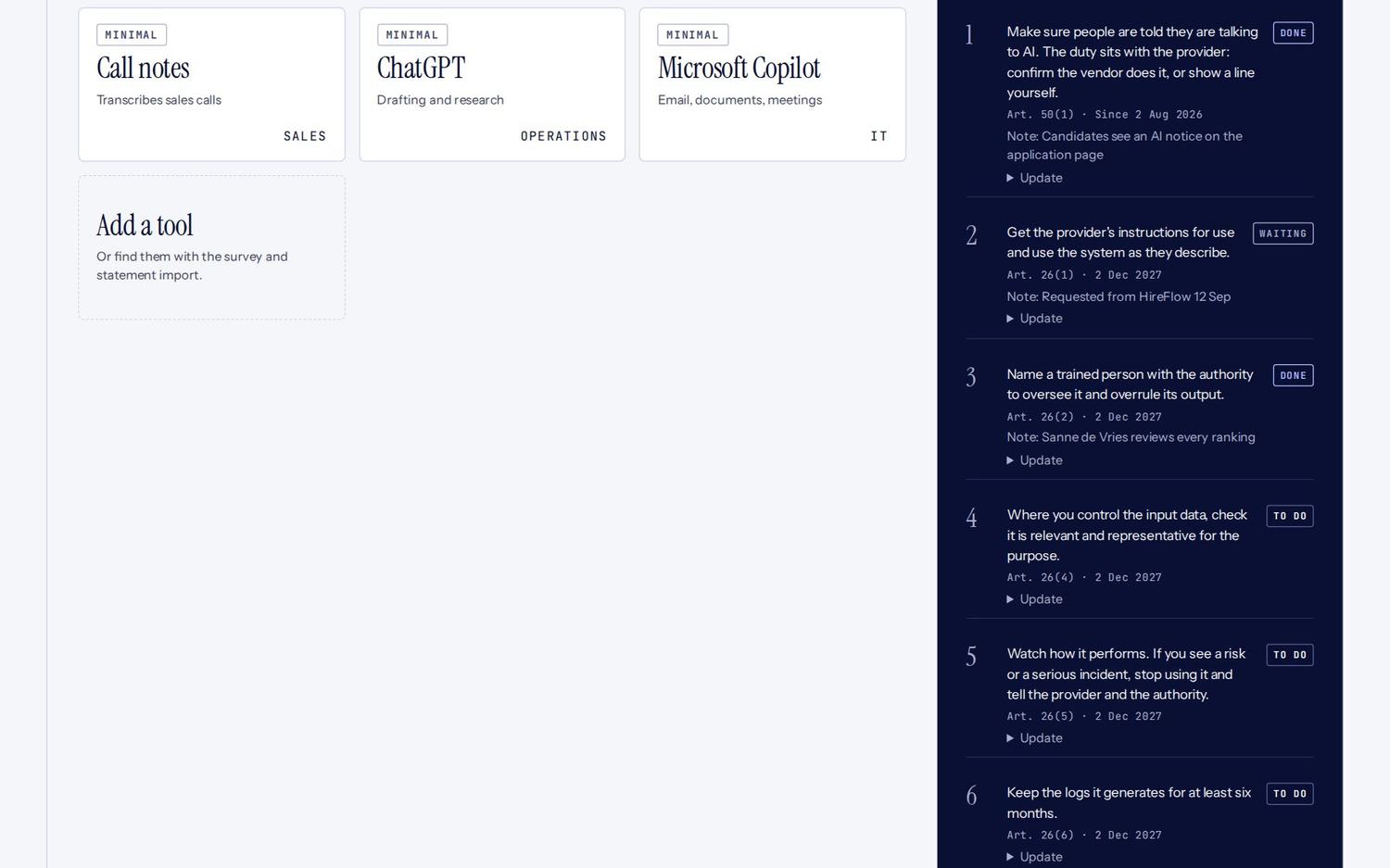This screenshot has width=1390, height=868.
Task: Open the ChatGPT tool card
Action: click(492, 84)
